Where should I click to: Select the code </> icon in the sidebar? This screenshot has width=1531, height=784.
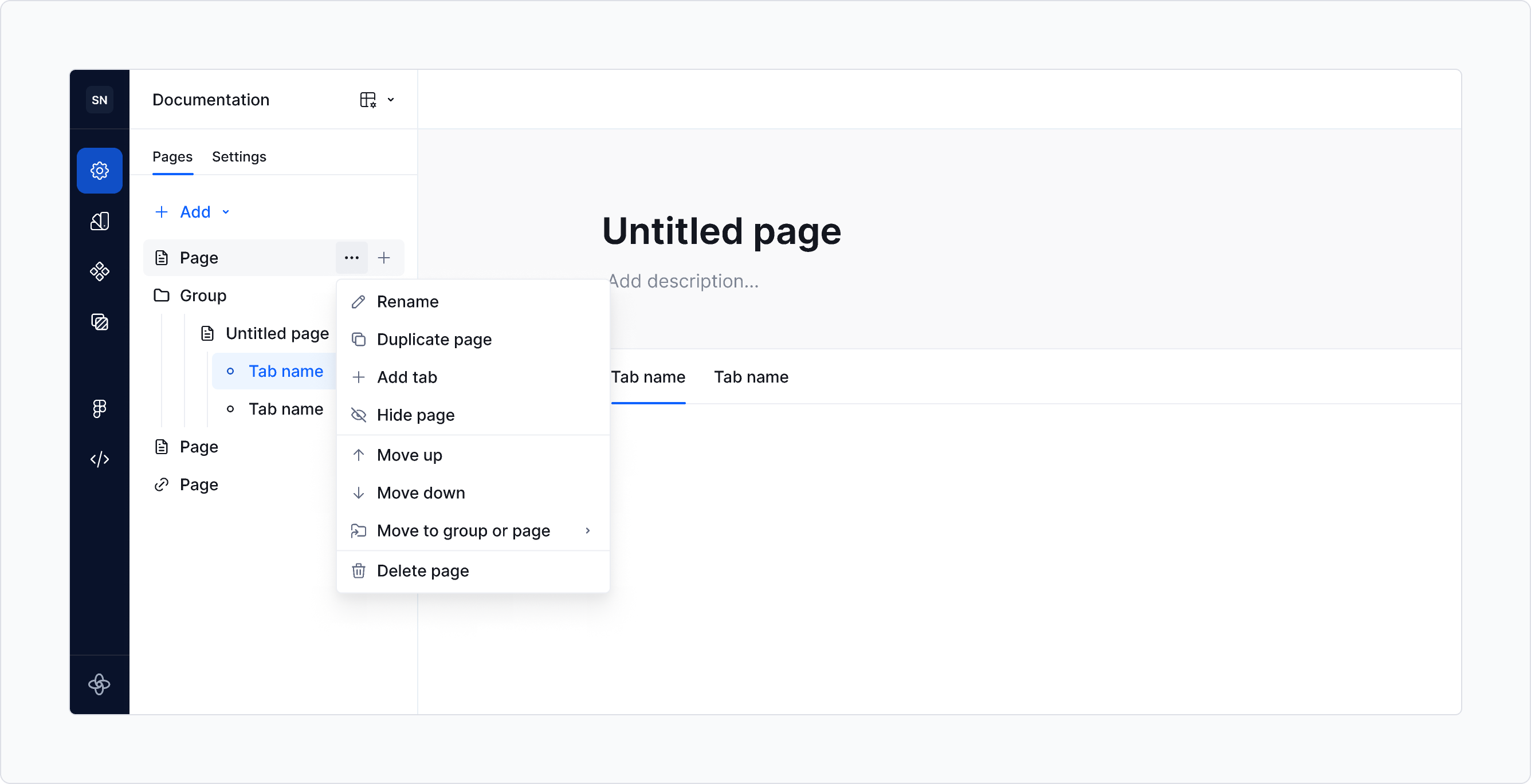click(x=99, y=459)
